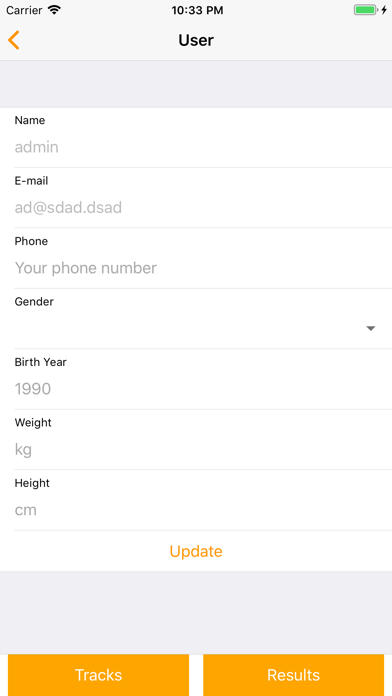This screenshot has width=392, height=696.
Task: Click the Carrier label in status bar
Action: [24, 10]
